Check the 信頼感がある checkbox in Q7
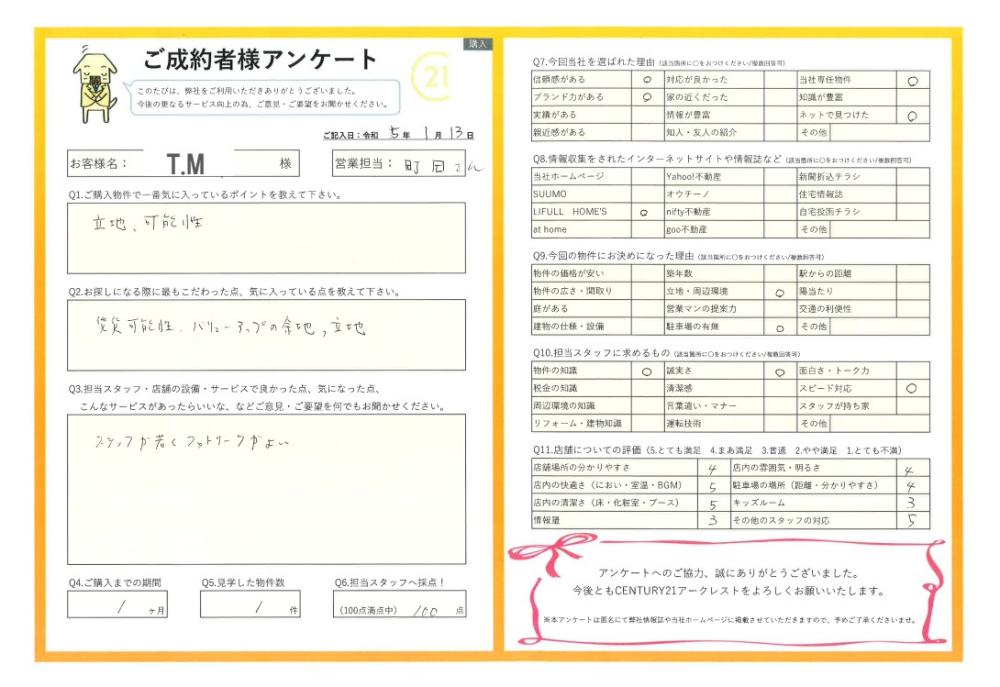 [x=646, y=79]
